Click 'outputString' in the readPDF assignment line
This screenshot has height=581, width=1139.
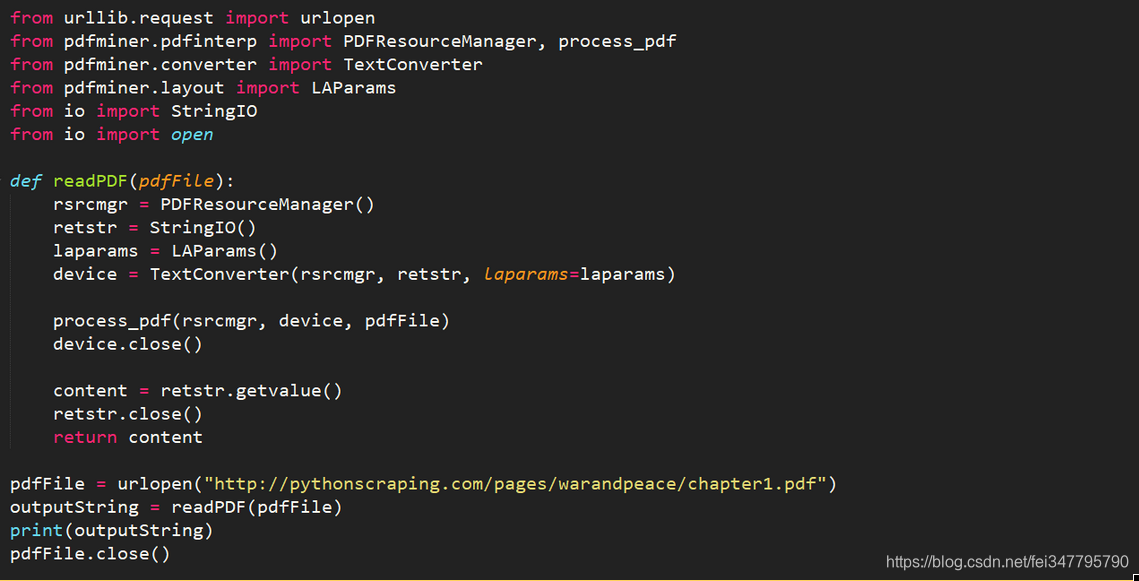(75, 506)
